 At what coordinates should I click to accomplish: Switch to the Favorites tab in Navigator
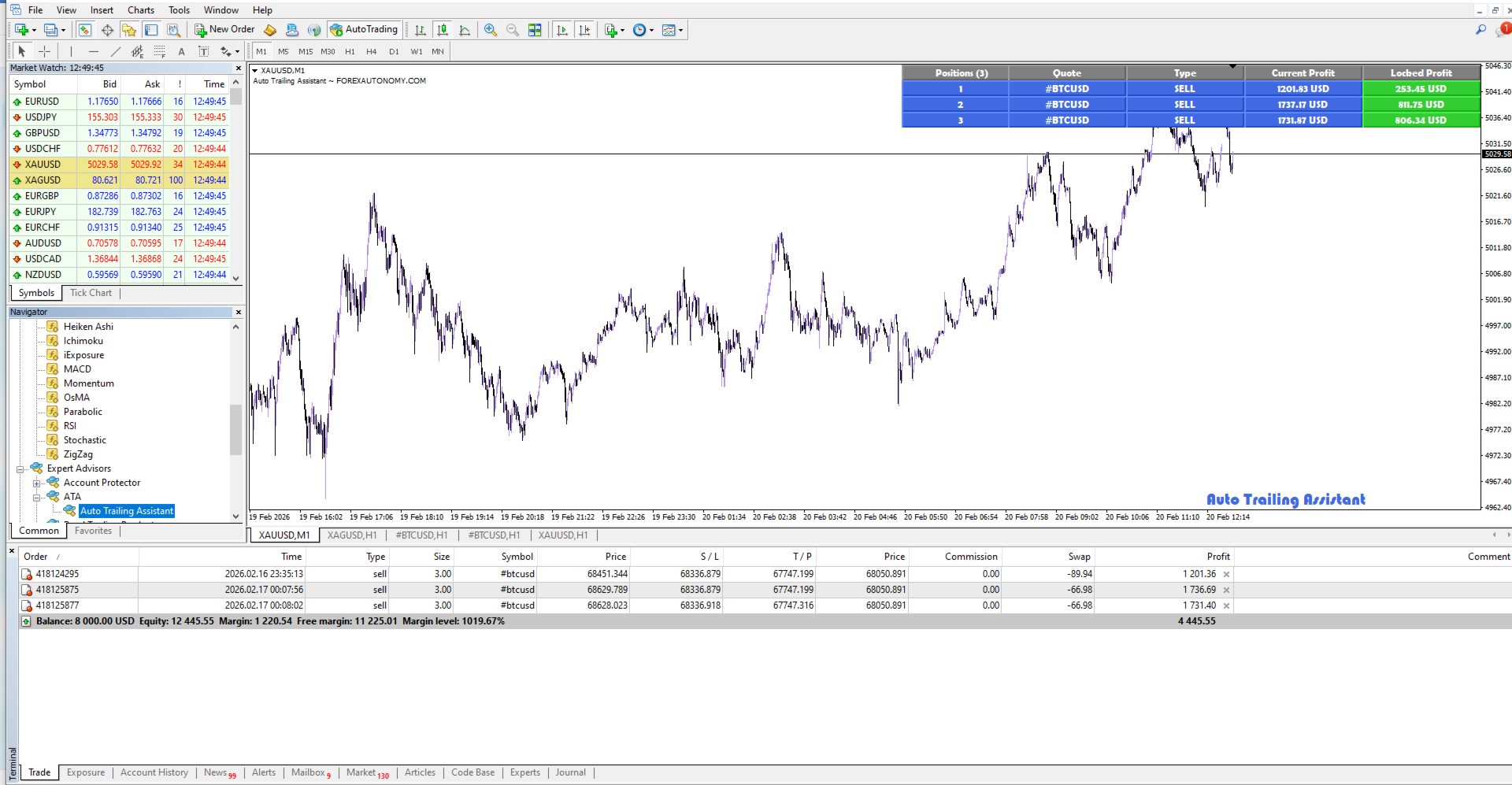93,531
